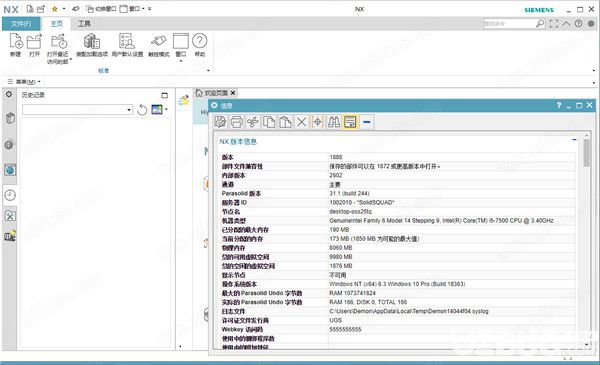
Task: Open the last sidebar icon below Roles
Action: (10, 236)
